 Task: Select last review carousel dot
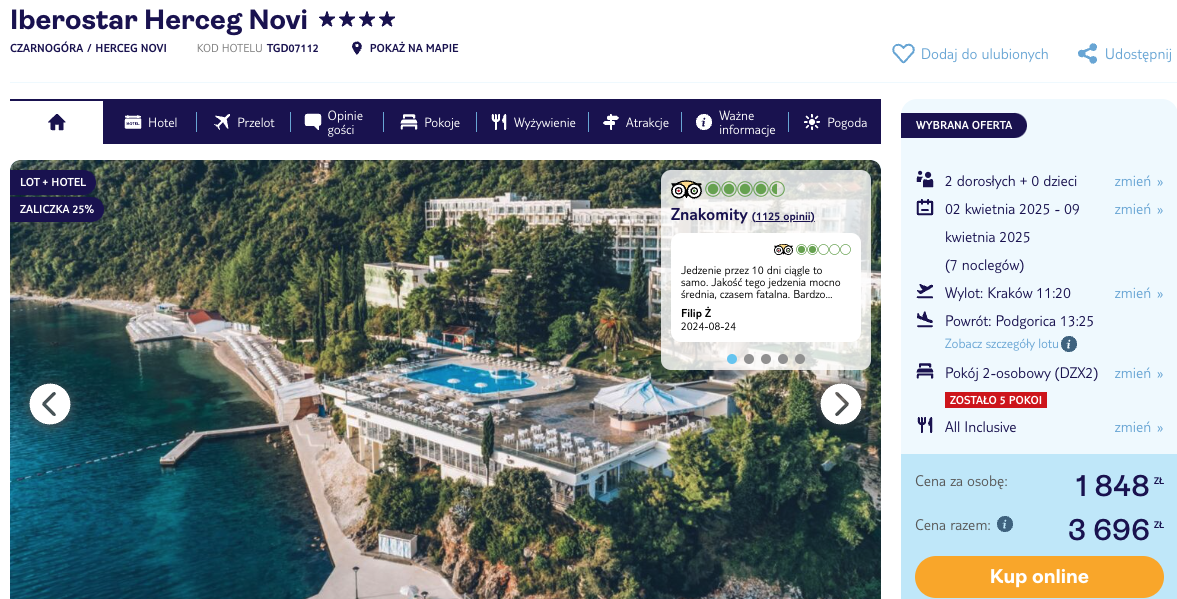[799, 359]
